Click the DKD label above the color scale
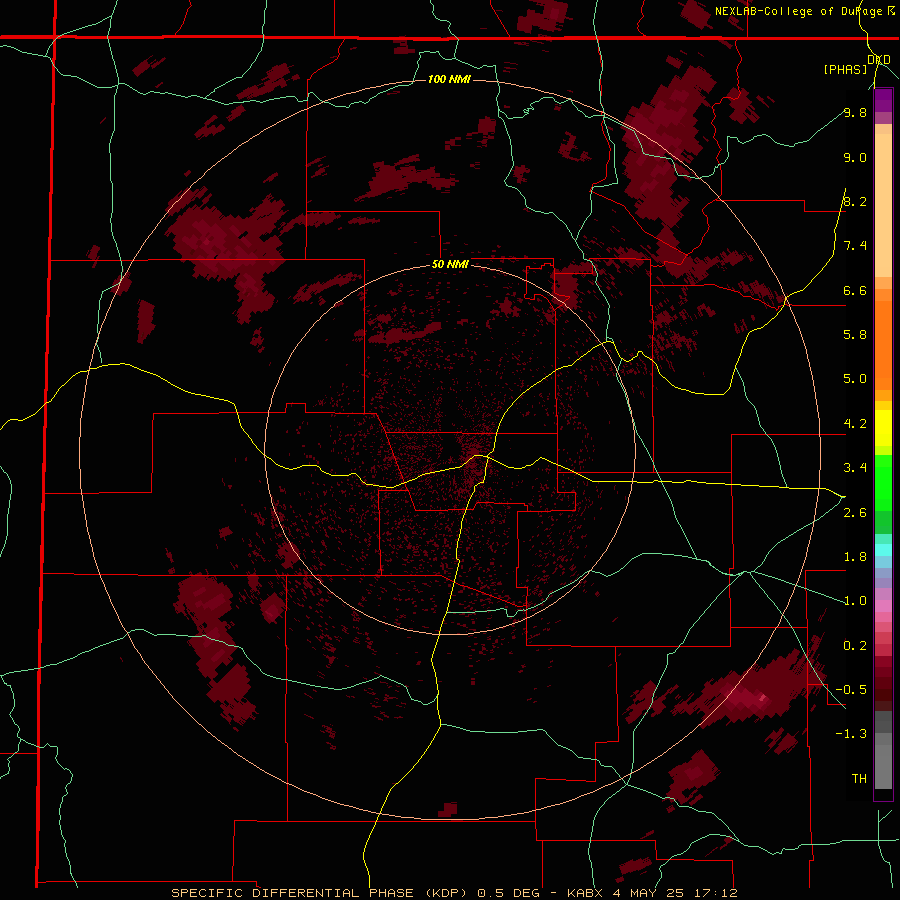Viewport: 900px width, 900px height. pyautogui.click(x=878, y=59)
